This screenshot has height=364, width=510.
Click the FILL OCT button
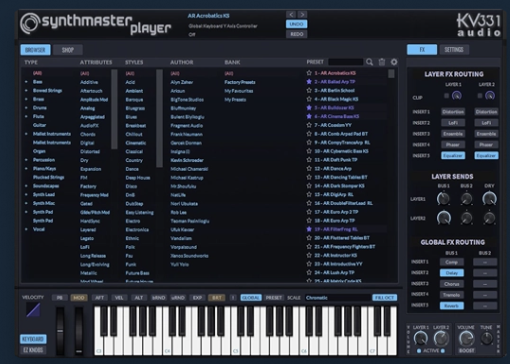tap(384, 298)
